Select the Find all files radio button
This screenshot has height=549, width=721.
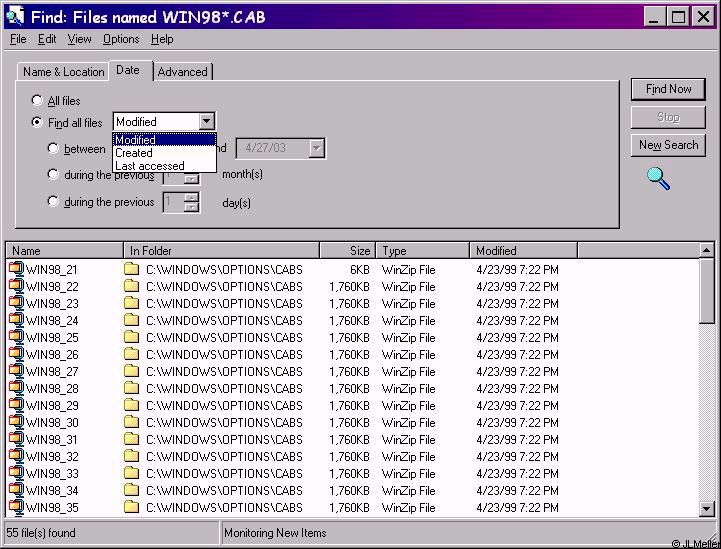(x=37, y=122)
